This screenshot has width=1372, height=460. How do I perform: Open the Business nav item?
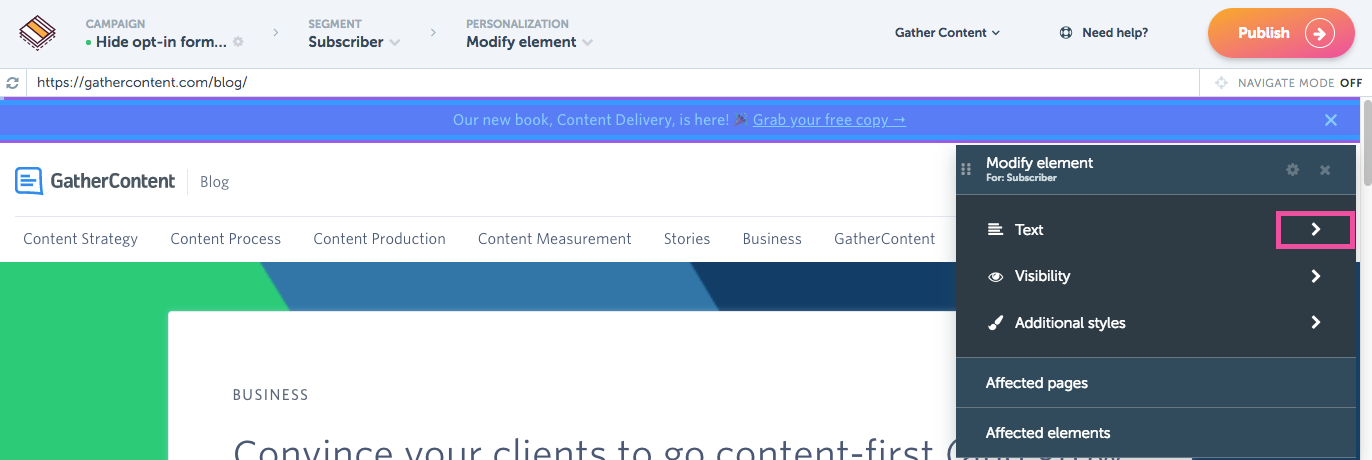(772, 239)
